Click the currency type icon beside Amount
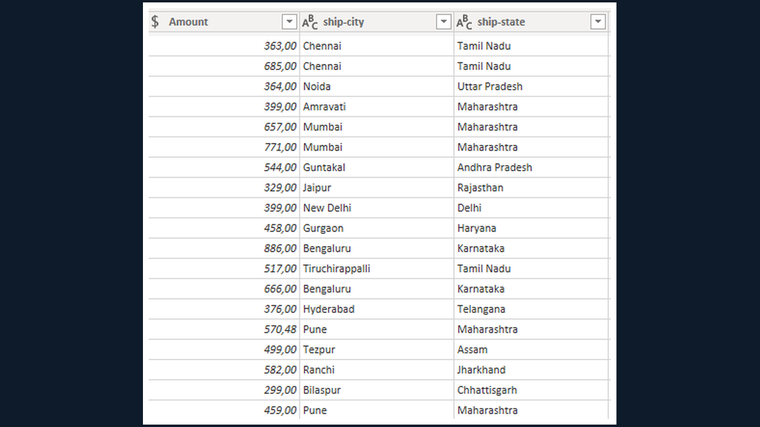 [155, 22]
